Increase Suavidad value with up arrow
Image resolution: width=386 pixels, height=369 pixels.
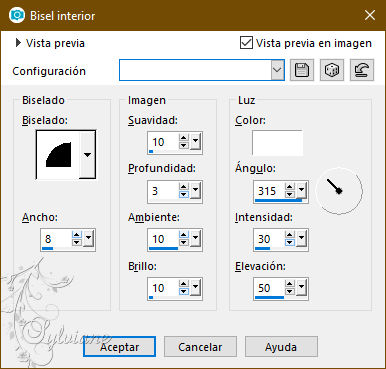(x=184, y=138)
